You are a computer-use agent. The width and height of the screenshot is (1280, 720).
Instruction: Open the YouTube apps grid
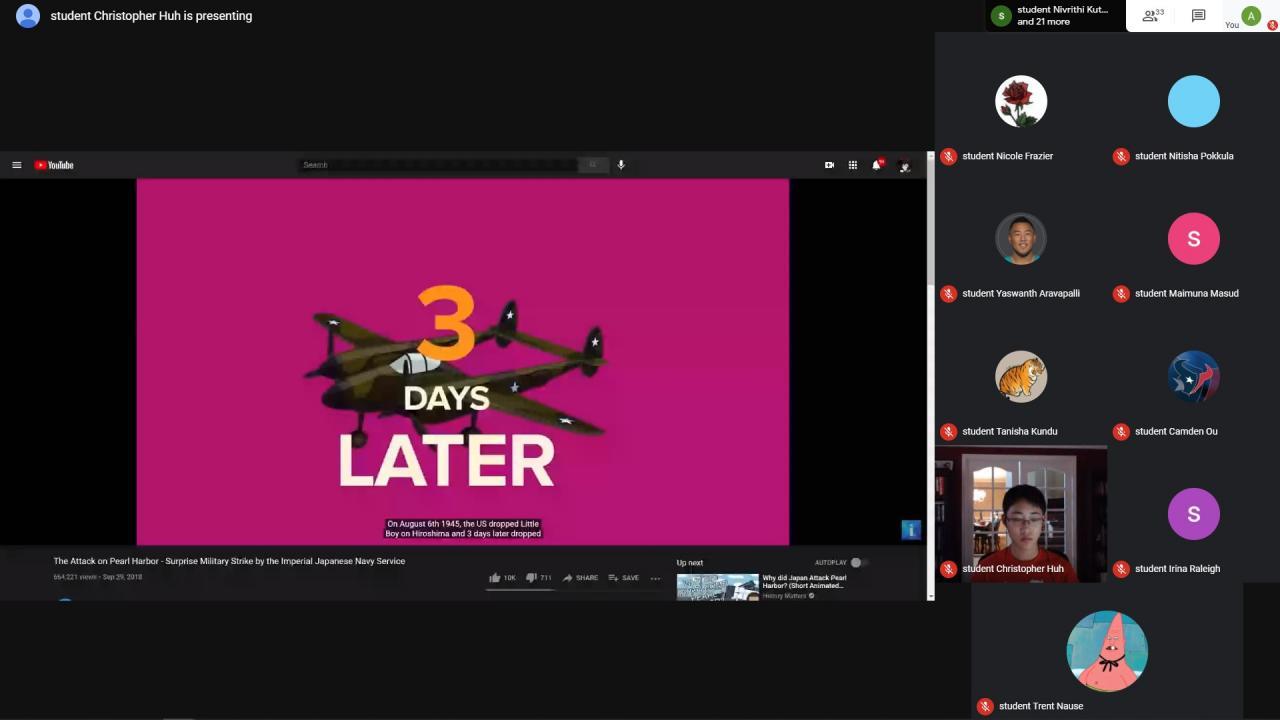tap(853, 165)
